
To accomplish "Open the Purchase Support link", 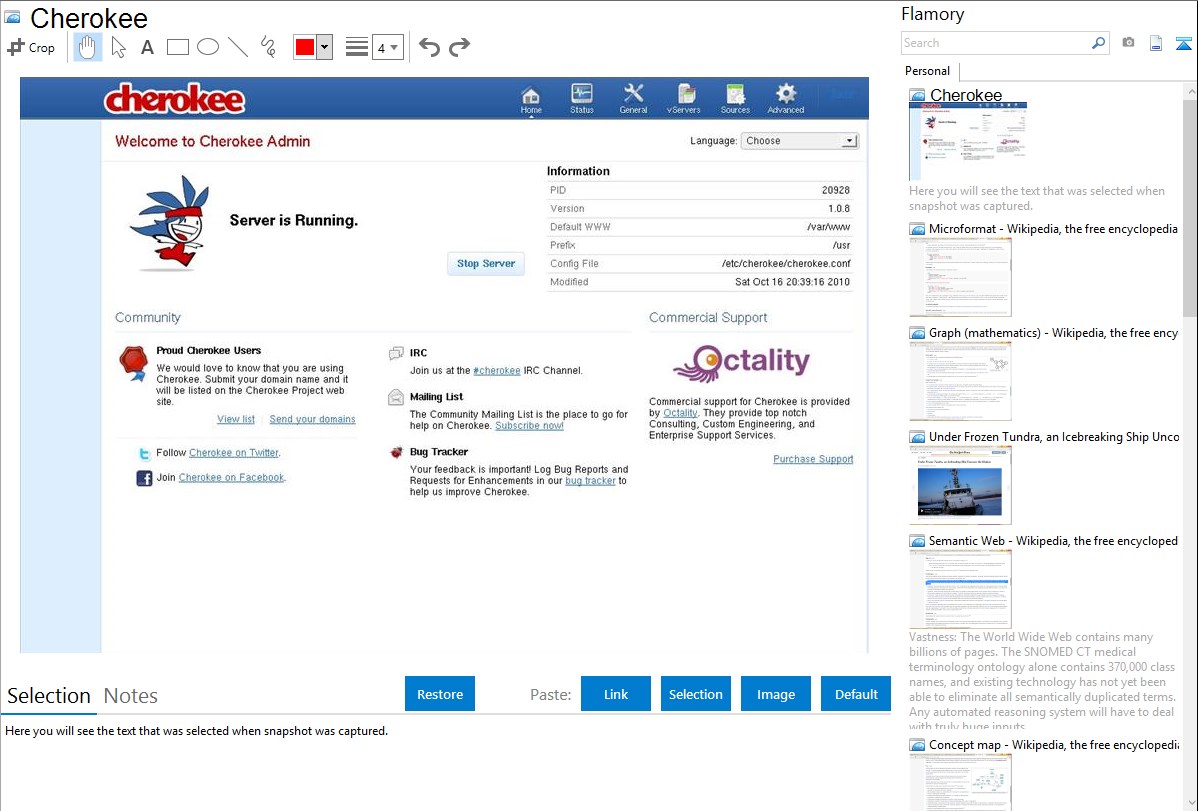I will pyautogui.click(x=813, y=459).
